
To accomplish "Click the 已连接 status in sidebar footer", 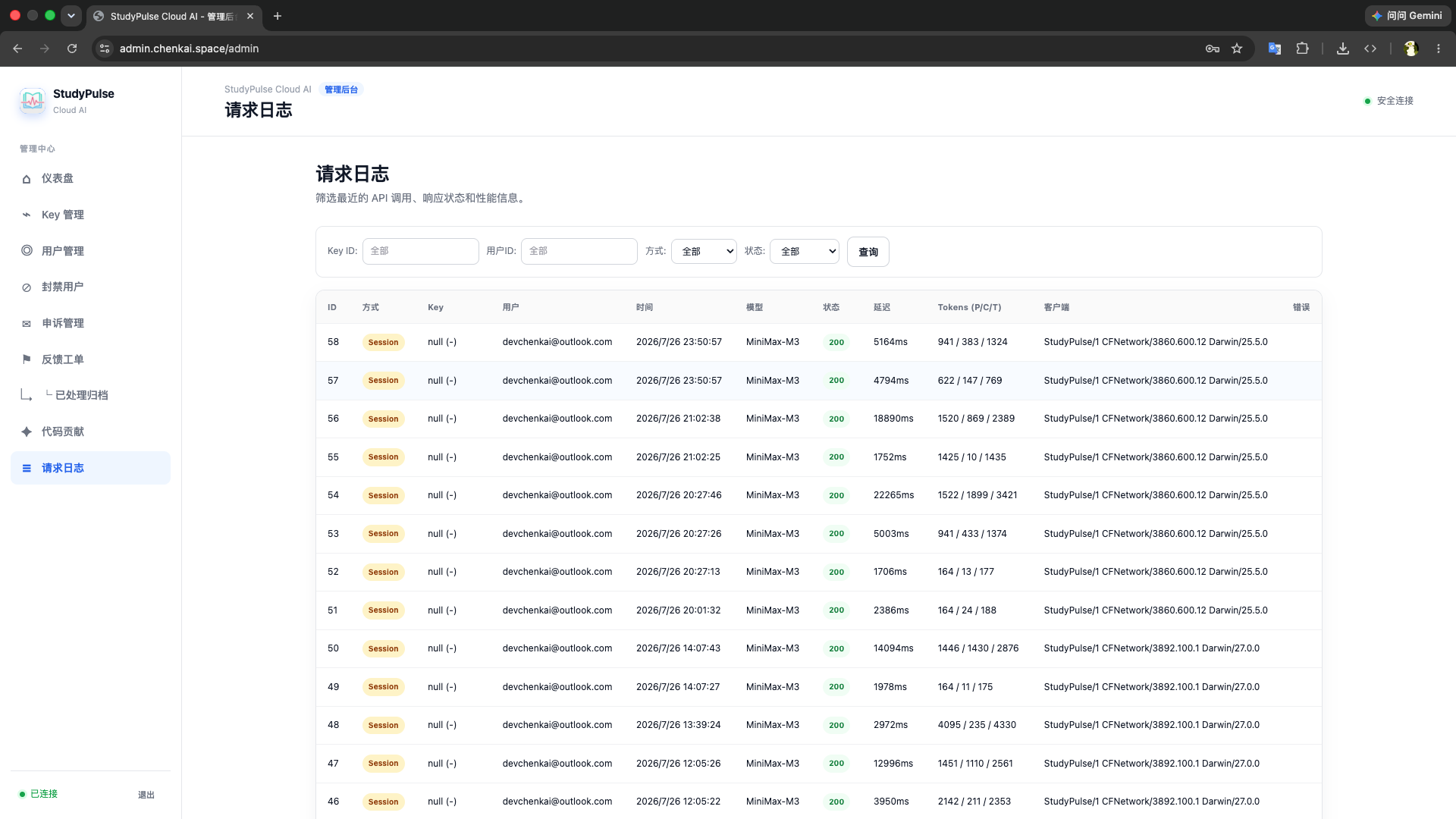I will [38, 794].
